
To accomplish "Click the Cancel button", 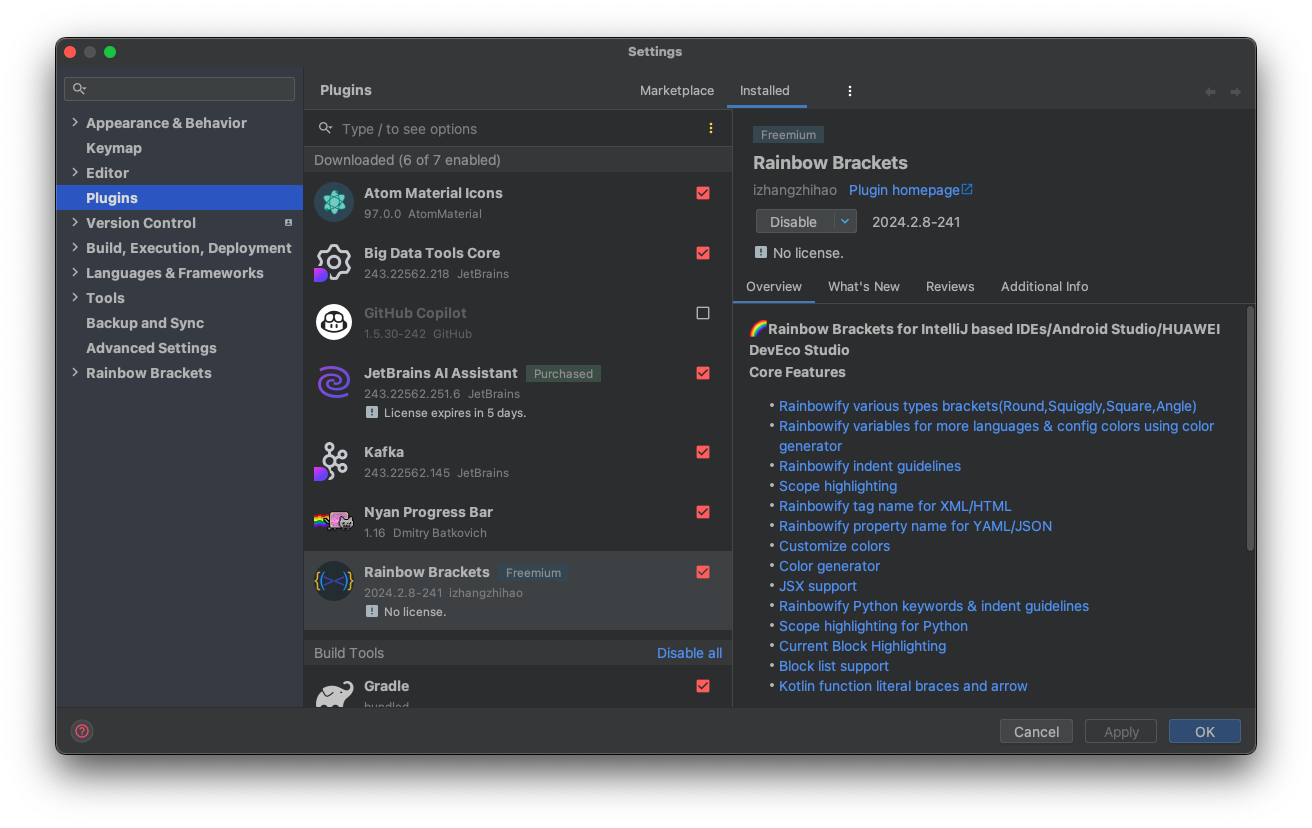I will pyautogui.click(x=1036, y=731).
